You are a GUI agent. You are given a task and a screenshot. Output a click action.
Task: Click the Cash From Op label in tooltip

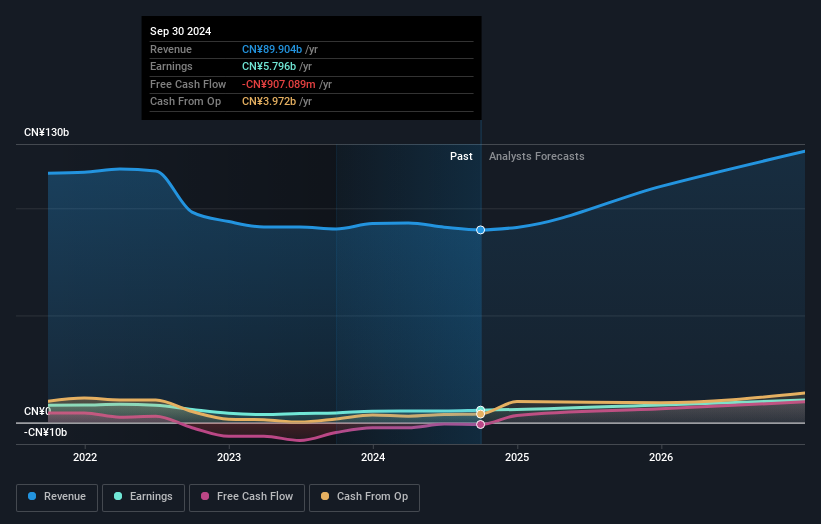[x=185, y=102]
